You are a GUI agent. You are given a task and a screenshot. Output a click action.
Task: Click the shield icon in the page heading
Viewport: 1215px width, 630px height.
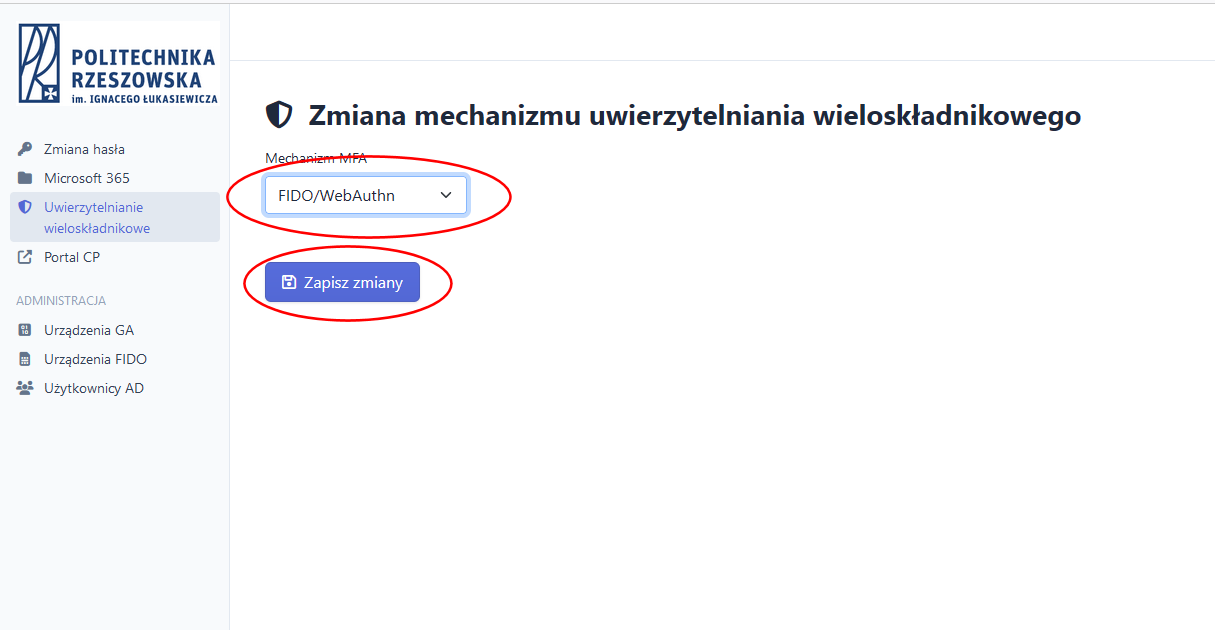click(278, 115)
